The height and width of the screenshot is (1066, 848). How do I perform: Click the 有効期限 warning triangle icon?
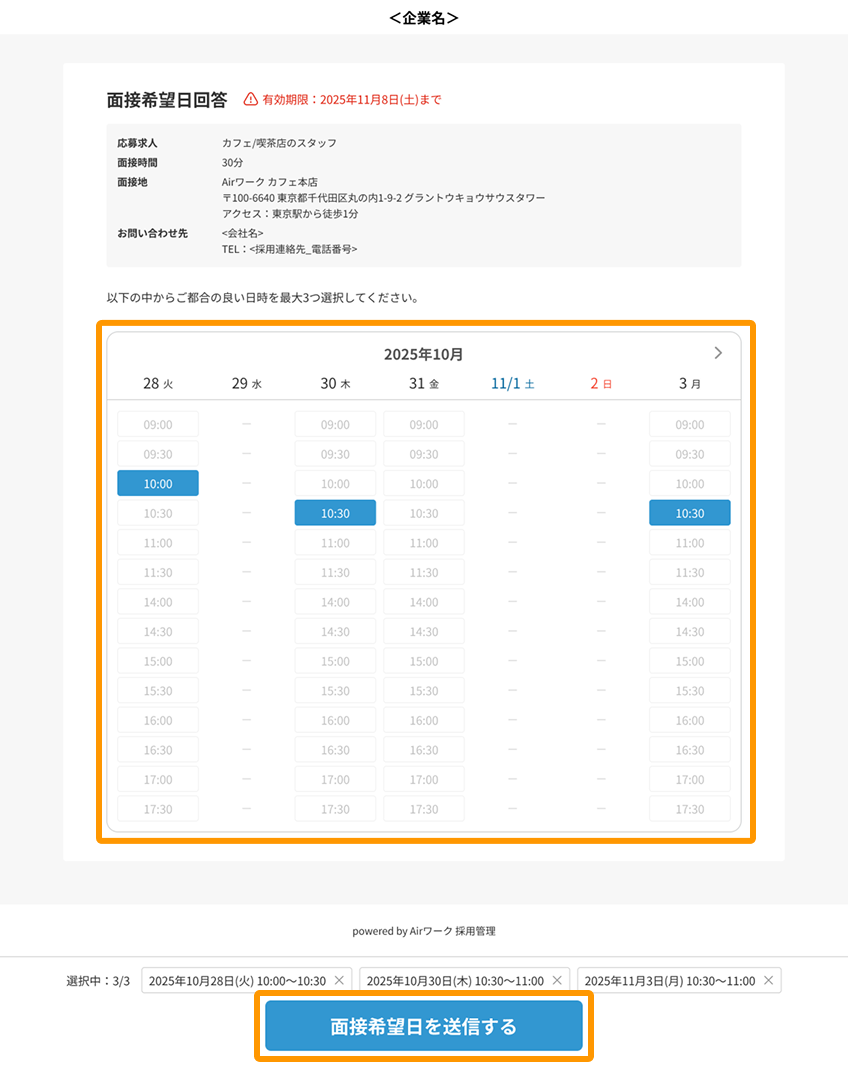point(251,99)
